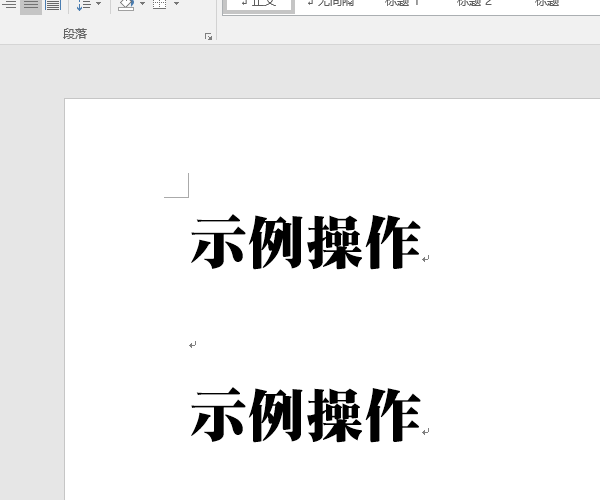Apply shading with the paint bucket icon
600x500 pixels.
click(126, 5)
